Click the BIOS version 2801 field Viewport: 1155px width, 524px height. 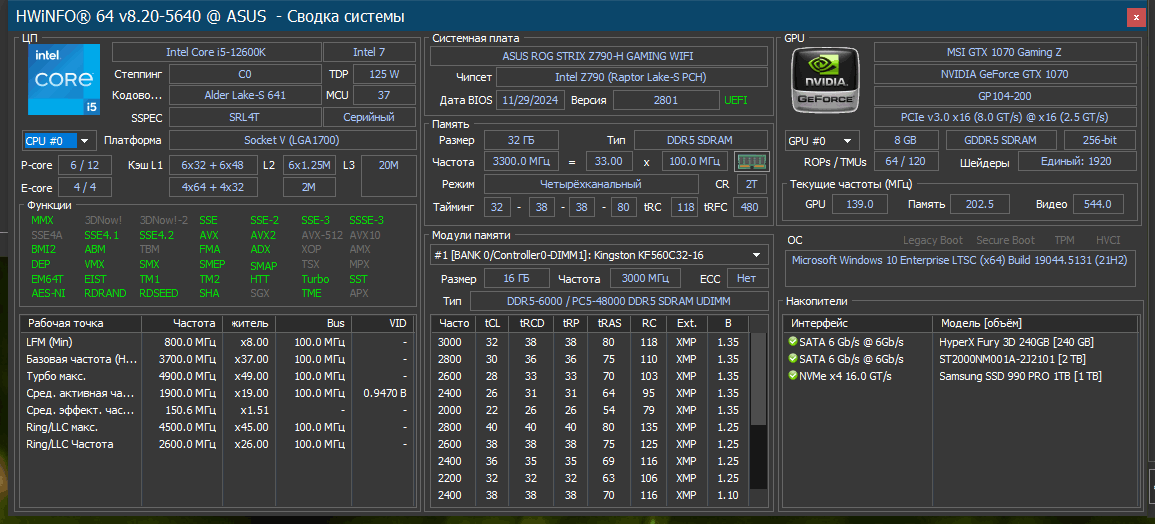666,100
